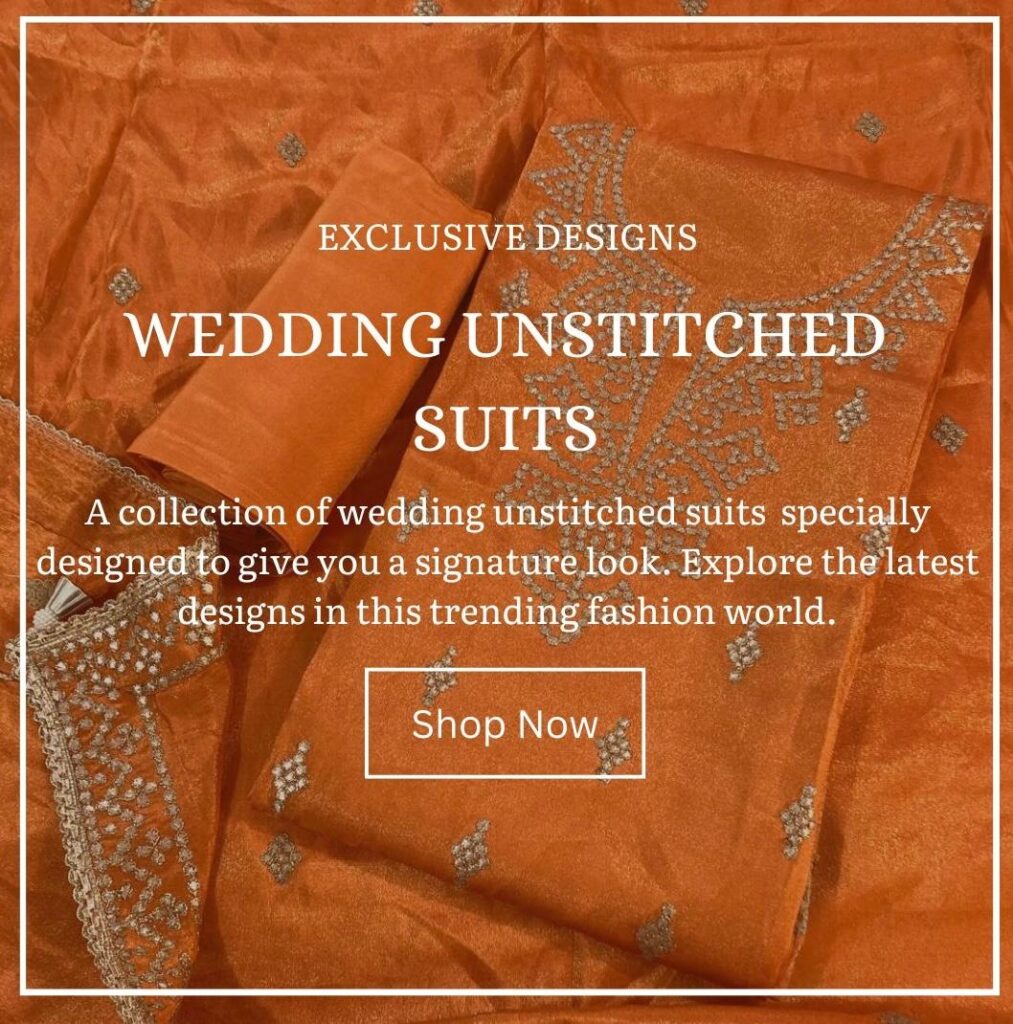
Task: Click the small embroidered motif near top-left fabric
Action: pyautogui.click(x=291, y=150)
